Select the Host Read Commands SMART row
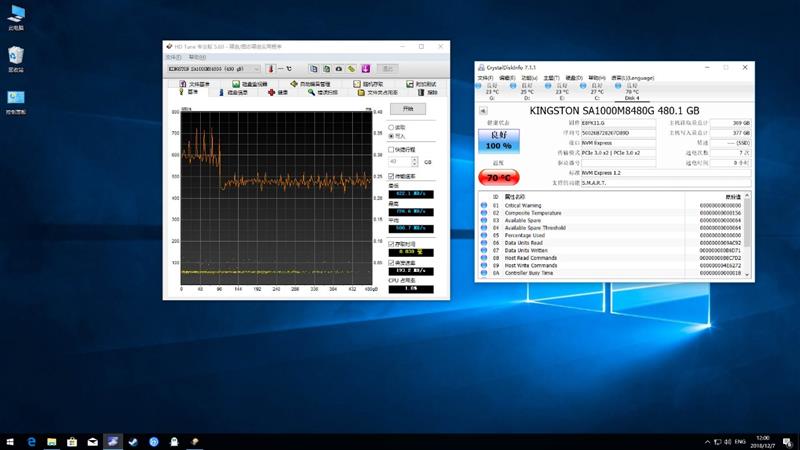Image resolution: width=800 pixels, height=450 pixels. point(611,258)
